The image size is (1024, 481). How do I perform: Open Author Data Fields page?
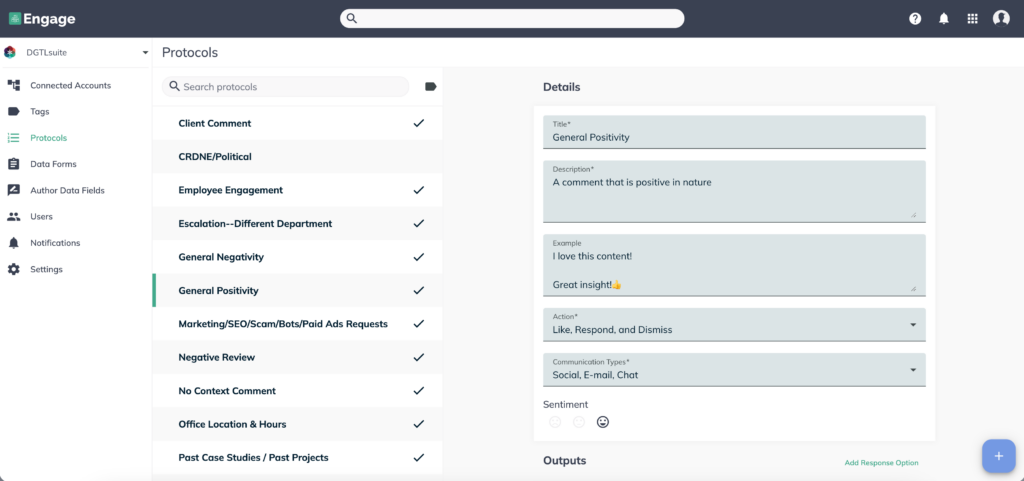67,191
